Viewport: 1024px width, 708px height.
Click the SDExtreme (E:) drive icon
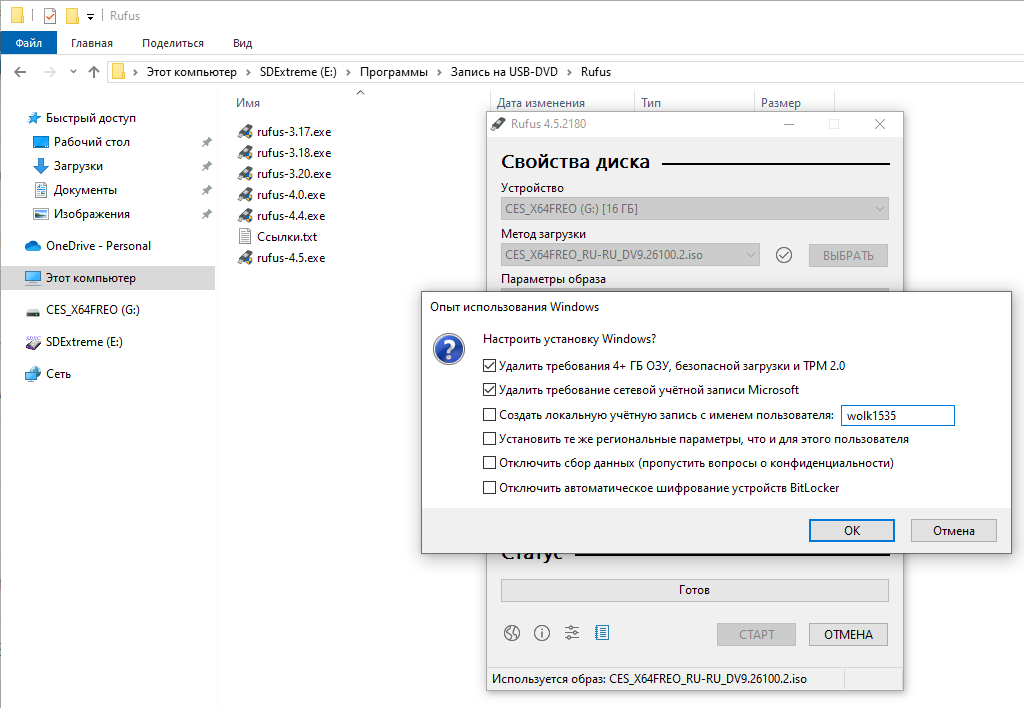(33, 342)
